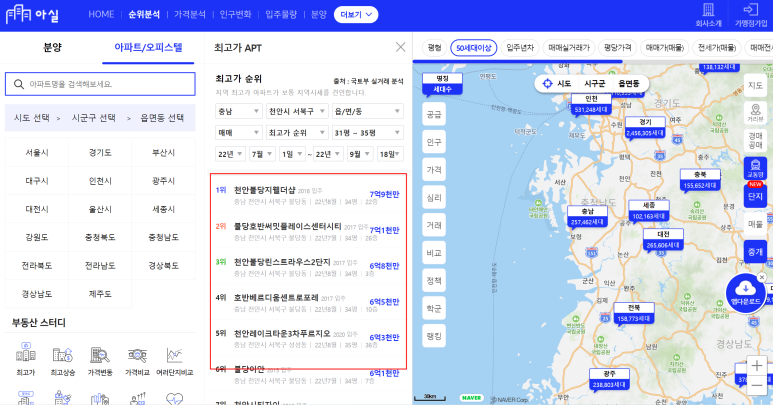The height and width of the screenshot is (405, 773).
Task: Select 제주도 region
Action: pyautogui.click(x=100, y=294)
